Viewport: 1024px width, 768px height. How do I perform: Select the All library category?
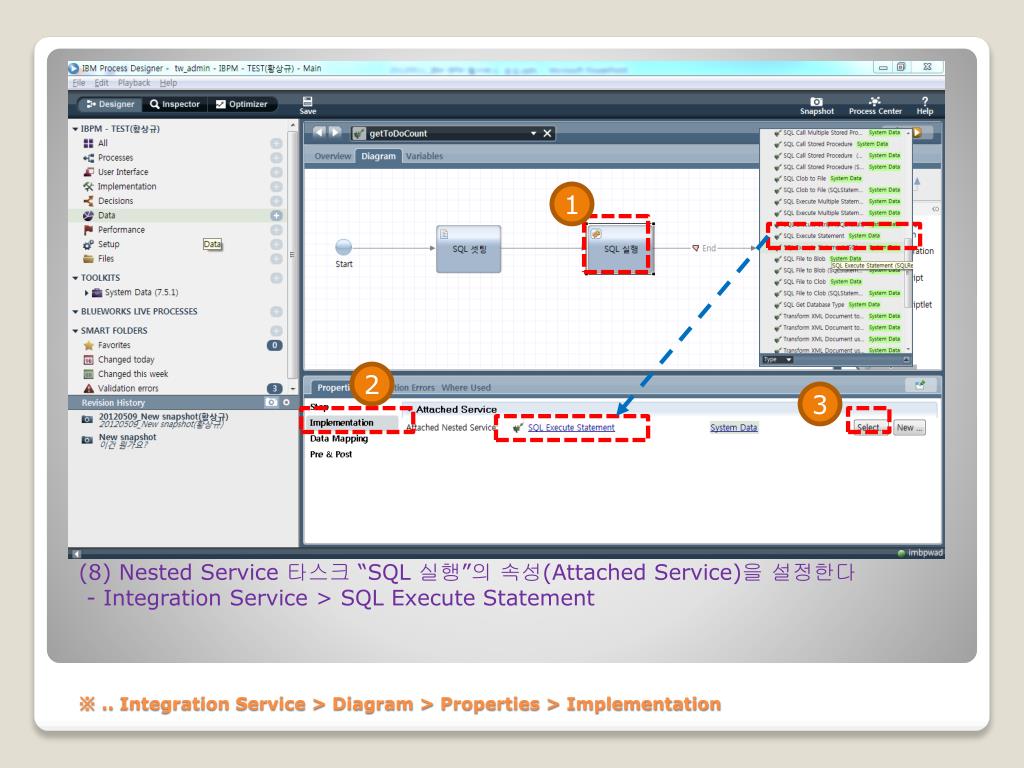[96, 143]
